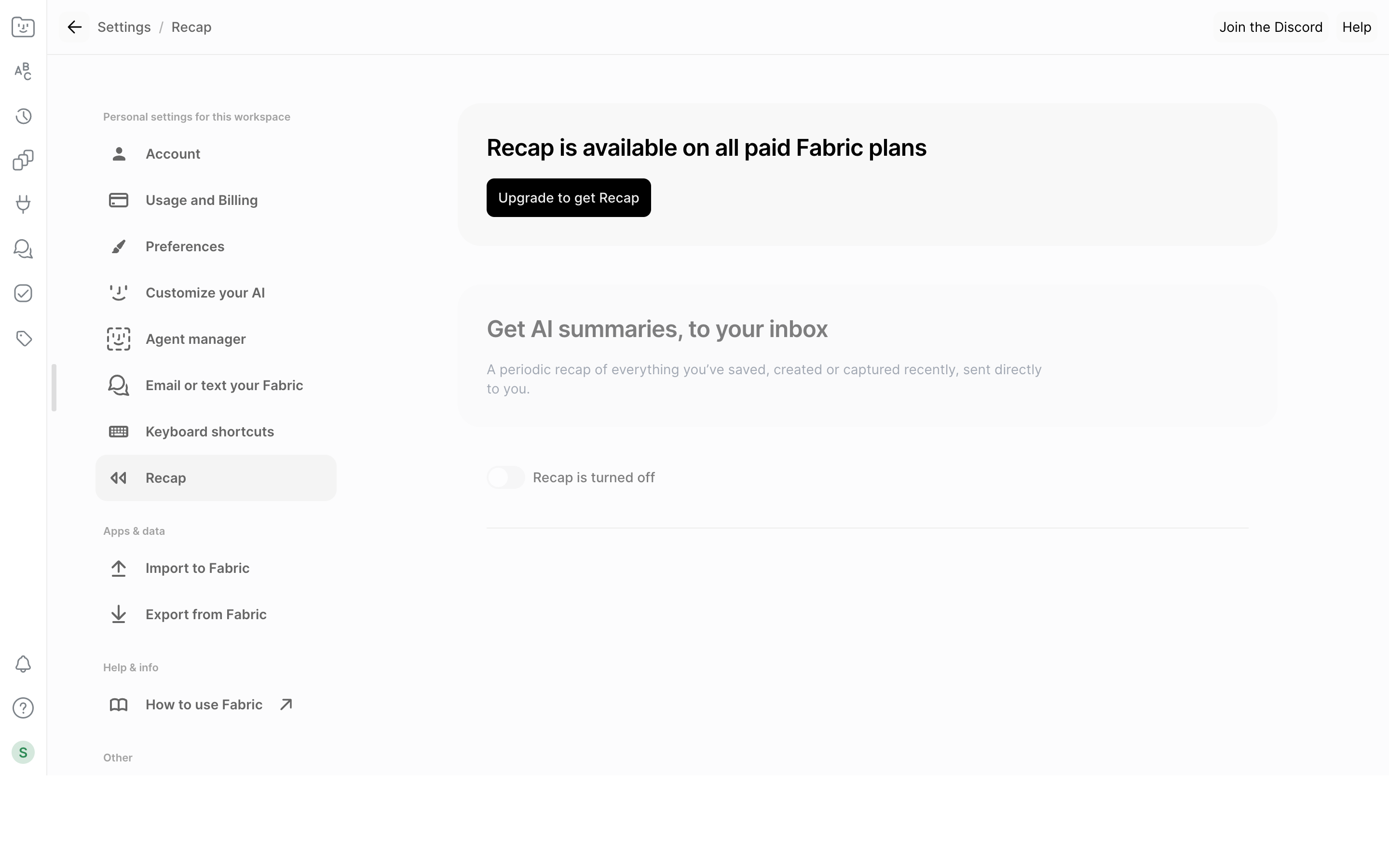This screenshot has width=1389, height=868.
Task: Open the stacked squares spaces icon
Action: click(x=23, y=160)
